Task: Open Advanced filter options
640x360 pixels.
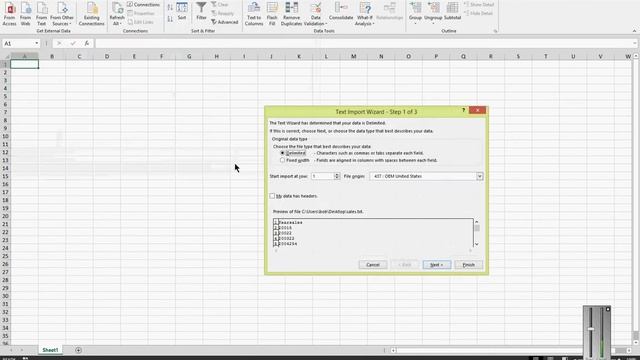Action: [x=224, y=22]
